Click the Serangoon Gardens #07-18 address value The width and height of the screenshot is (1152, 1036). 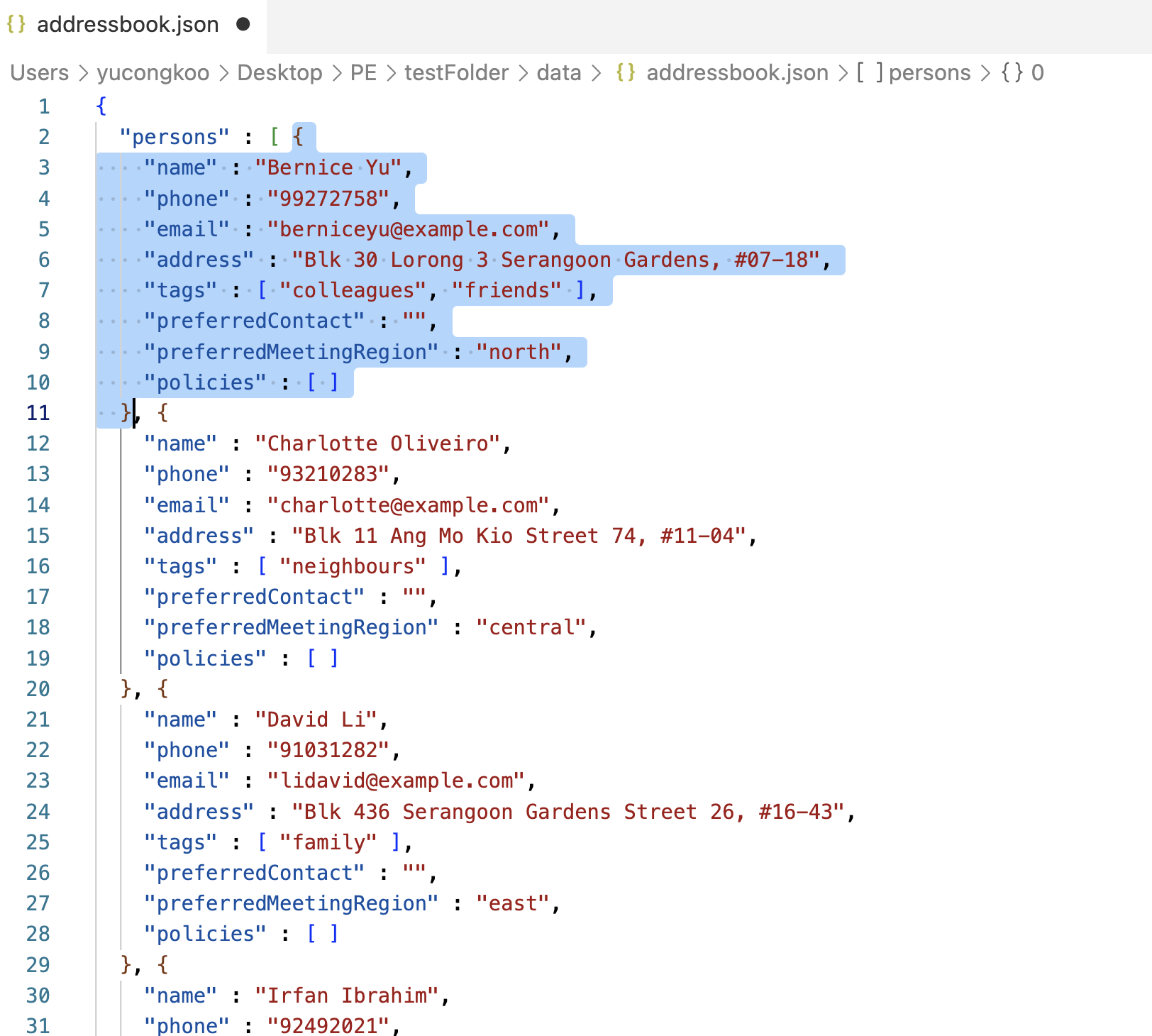point(556,260)
